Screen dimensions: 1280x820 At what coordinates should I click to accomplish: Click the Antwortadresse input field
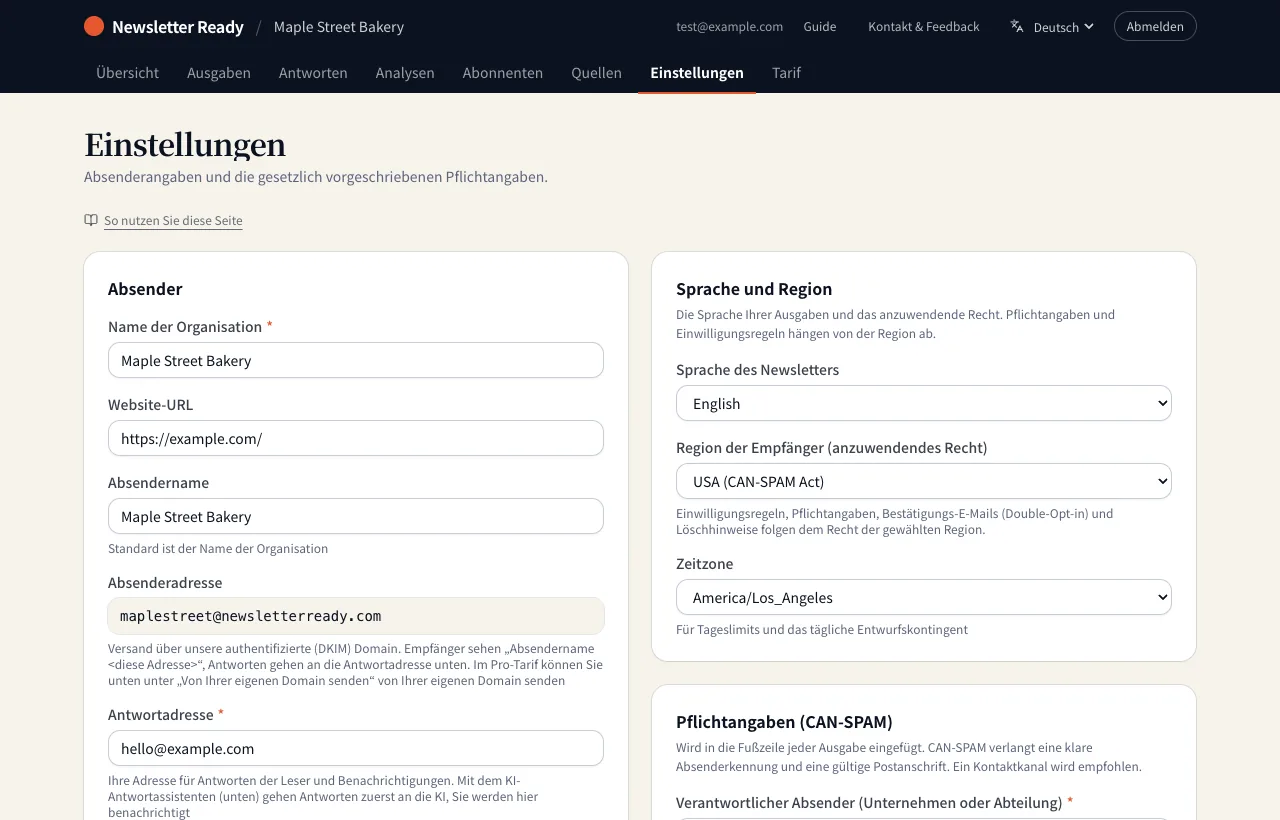tap(356, 748)
